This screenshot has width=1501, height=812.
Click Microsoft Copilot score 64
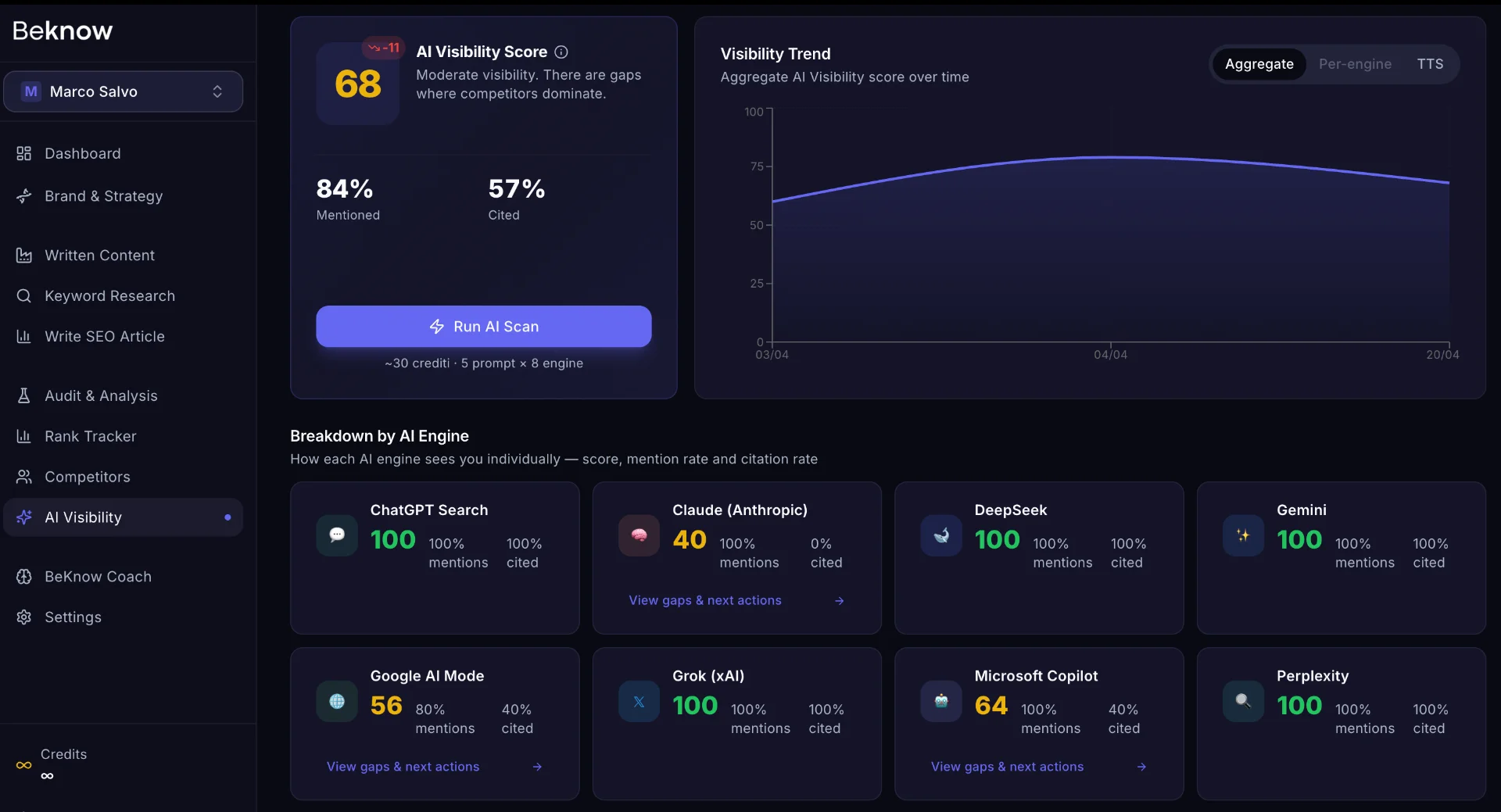[991, 706]
